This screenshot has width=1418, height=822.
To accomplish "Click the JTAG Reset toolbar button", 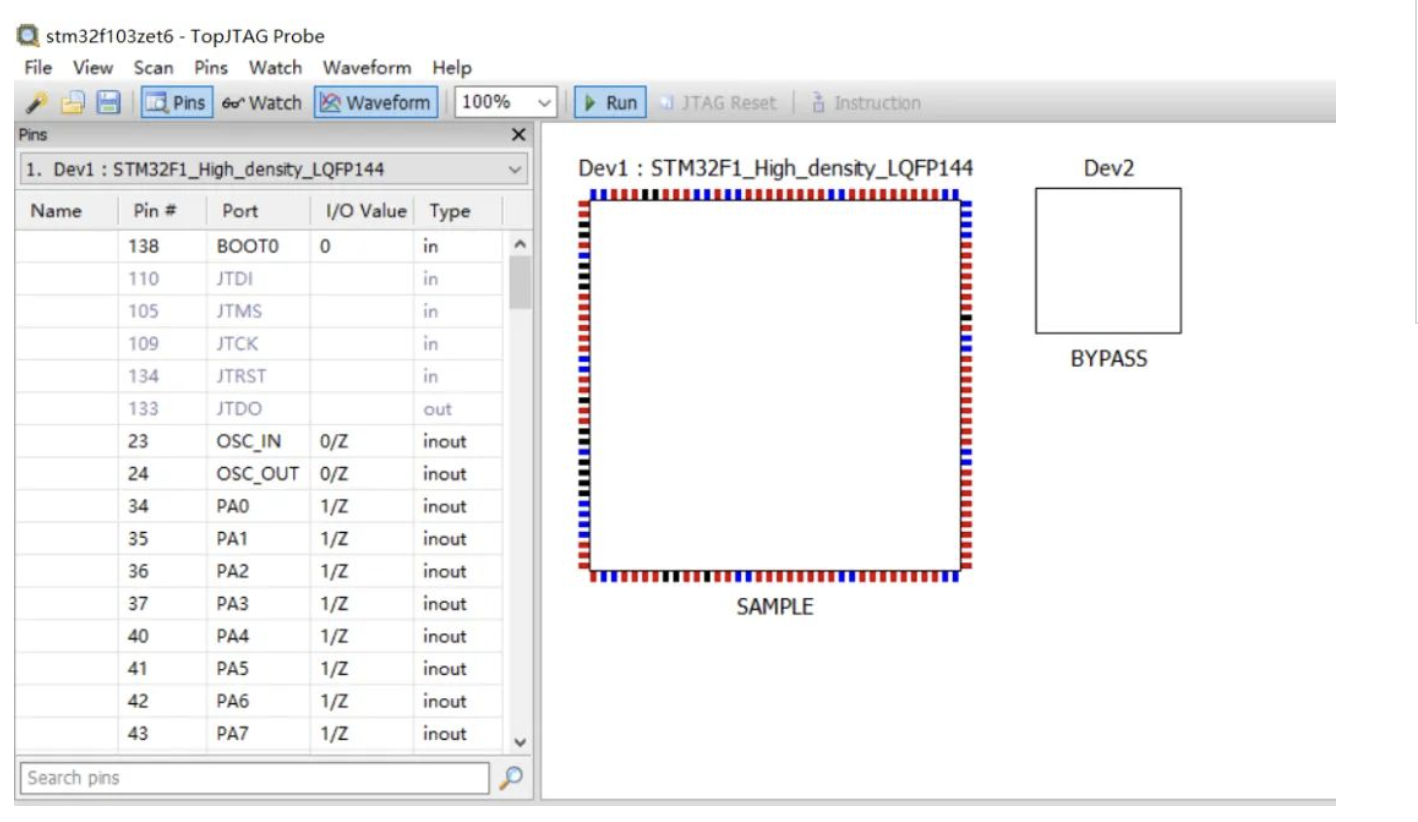I will pyautogui.click(x=717, y=102).
